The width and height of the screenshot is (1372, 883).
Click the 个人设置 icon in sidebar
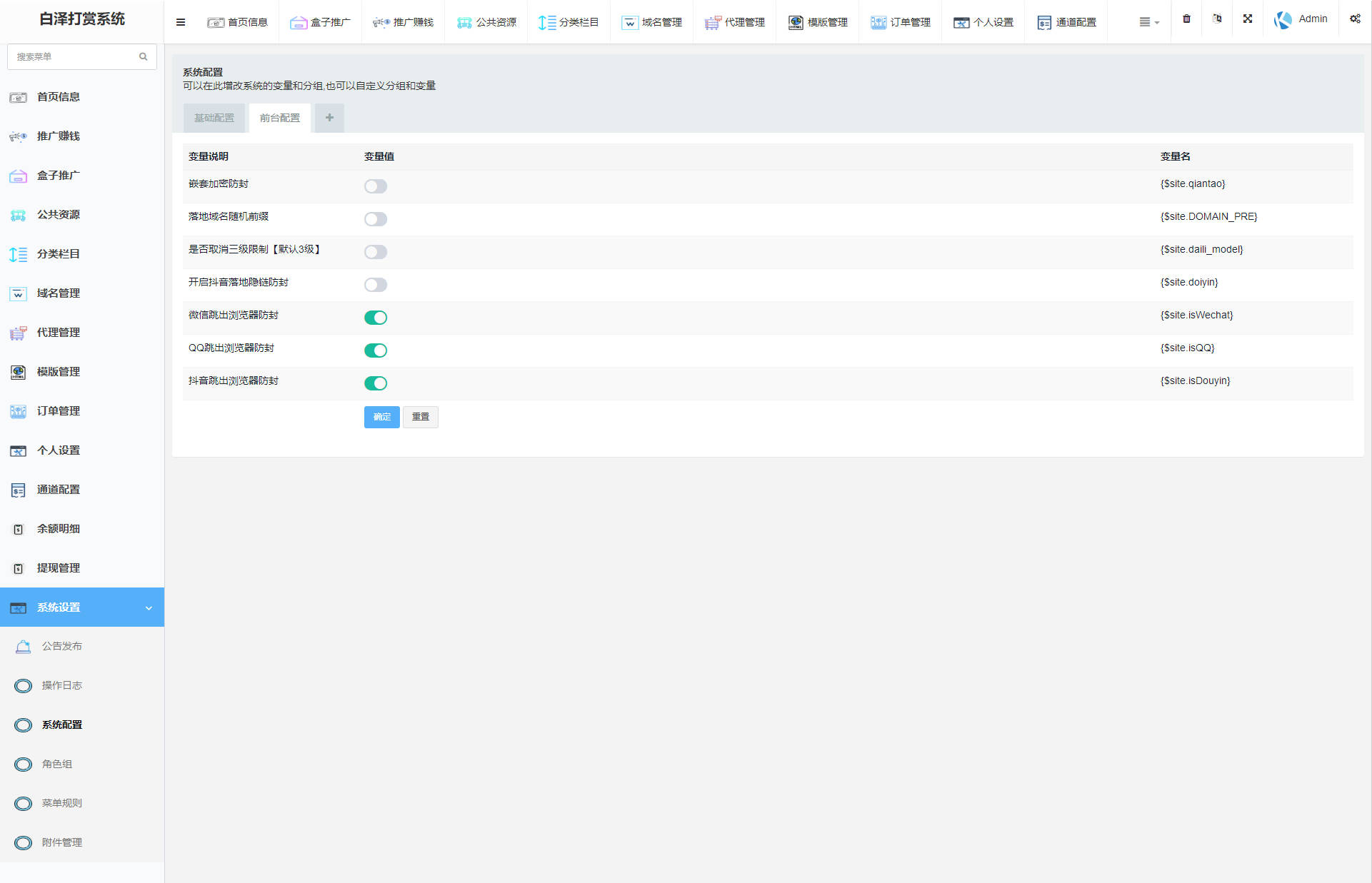[18, 450]
